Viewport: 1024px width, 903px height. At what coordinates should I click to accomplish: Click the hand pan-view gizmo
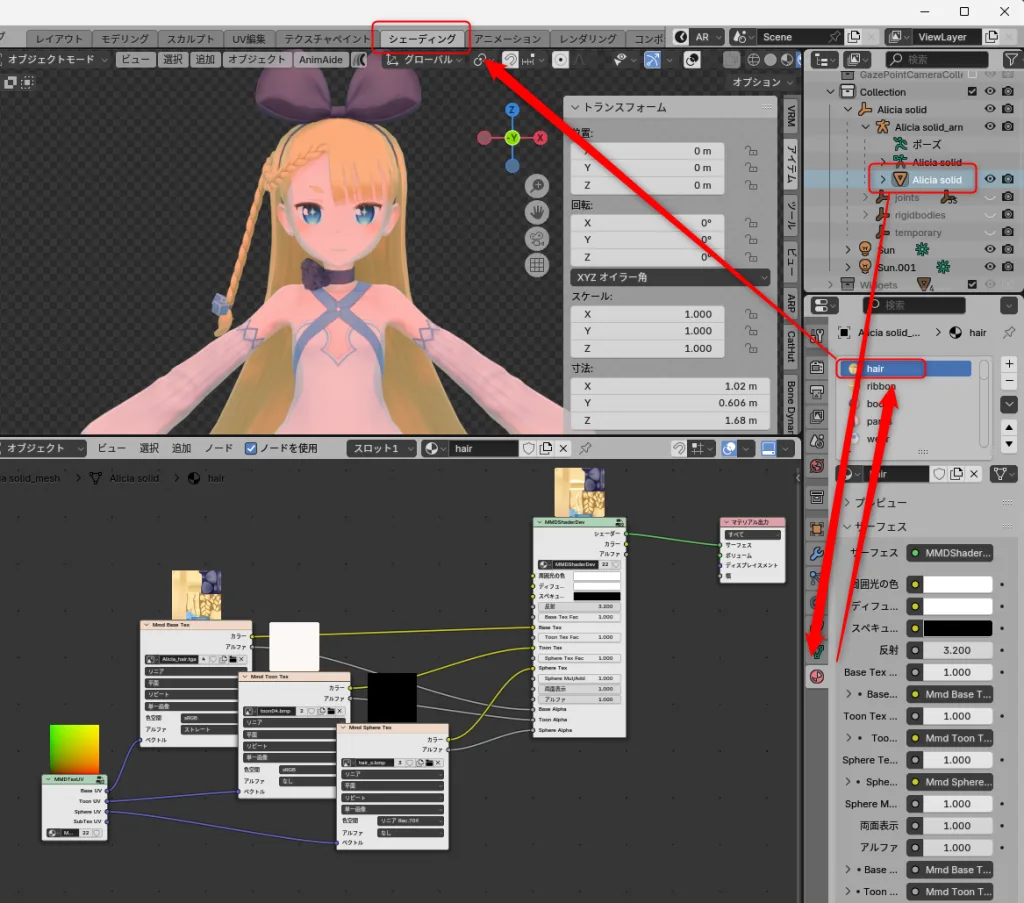(537, 212)
